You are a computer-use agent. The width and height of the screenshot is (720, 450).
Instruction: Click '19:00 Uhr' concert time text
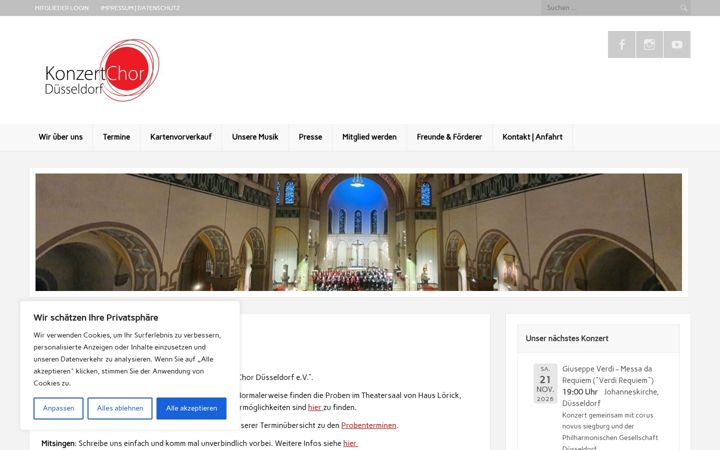coord(580,392)
